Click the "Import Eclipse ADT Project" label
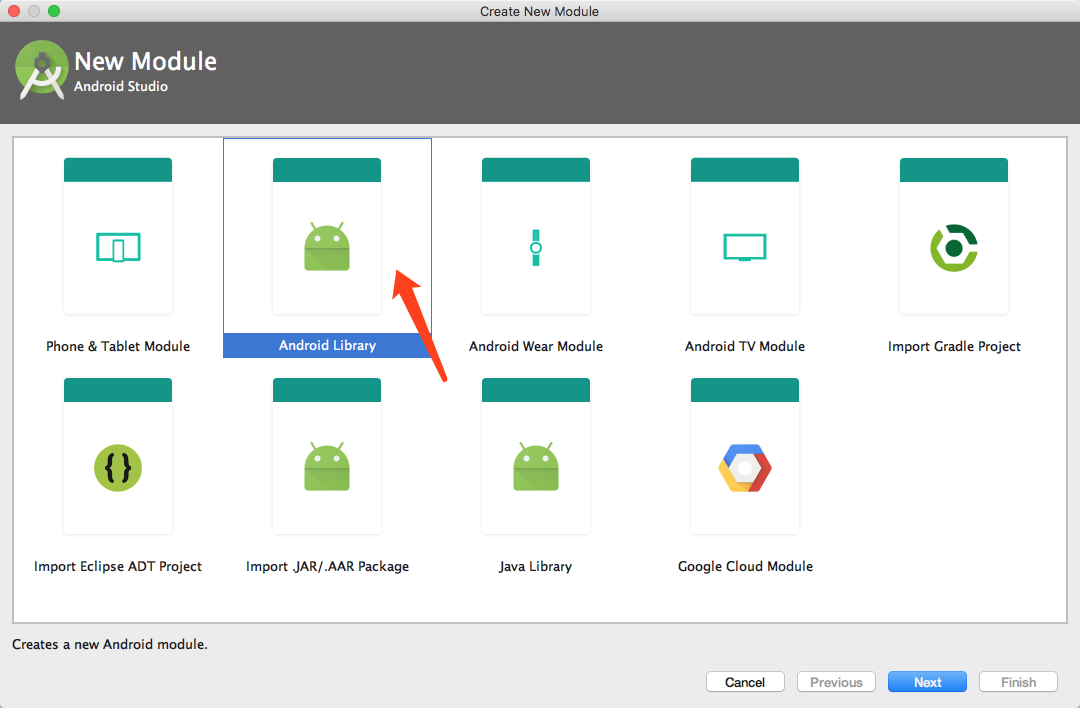This screenshot has width=1080, height=708. pyautogui.click(x=118, y=567)
